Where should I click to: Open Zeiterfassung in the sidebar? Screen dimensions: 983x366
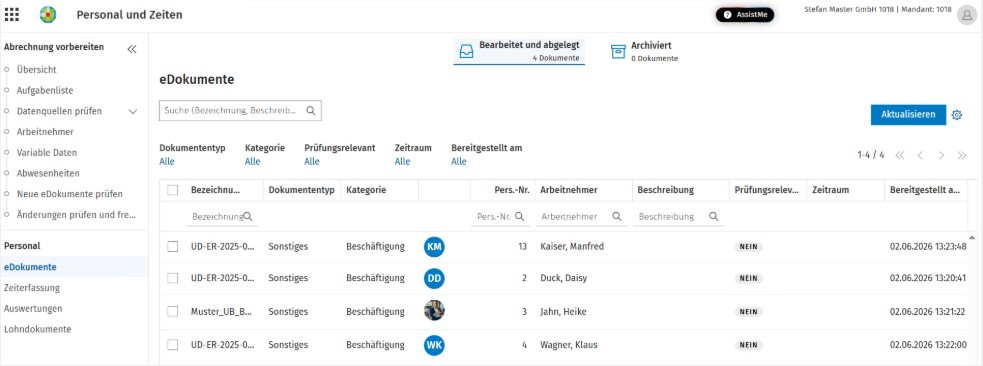(32, 288)
